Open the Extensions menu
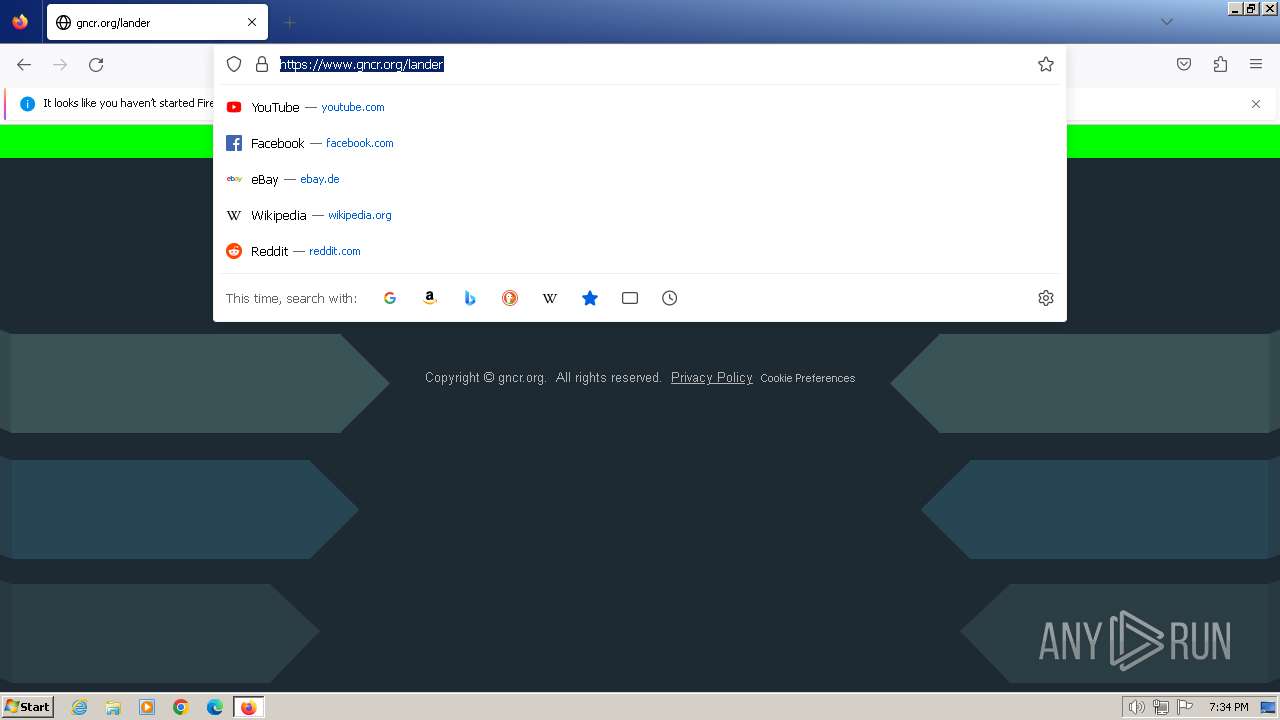 (x=1220, y=64)
